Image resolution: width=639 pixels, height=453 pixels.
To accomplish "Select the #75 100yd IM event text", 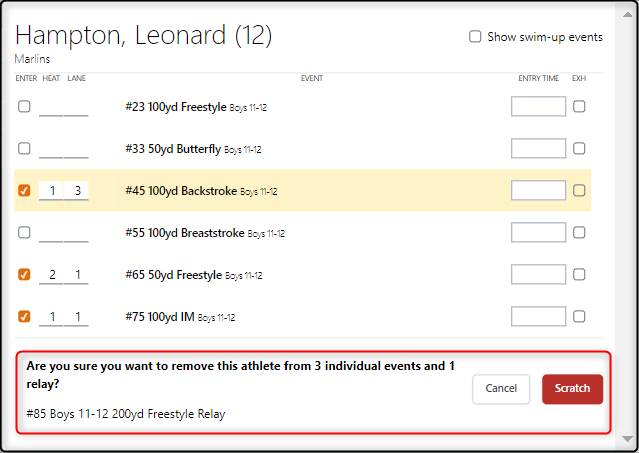I will 180,317.
